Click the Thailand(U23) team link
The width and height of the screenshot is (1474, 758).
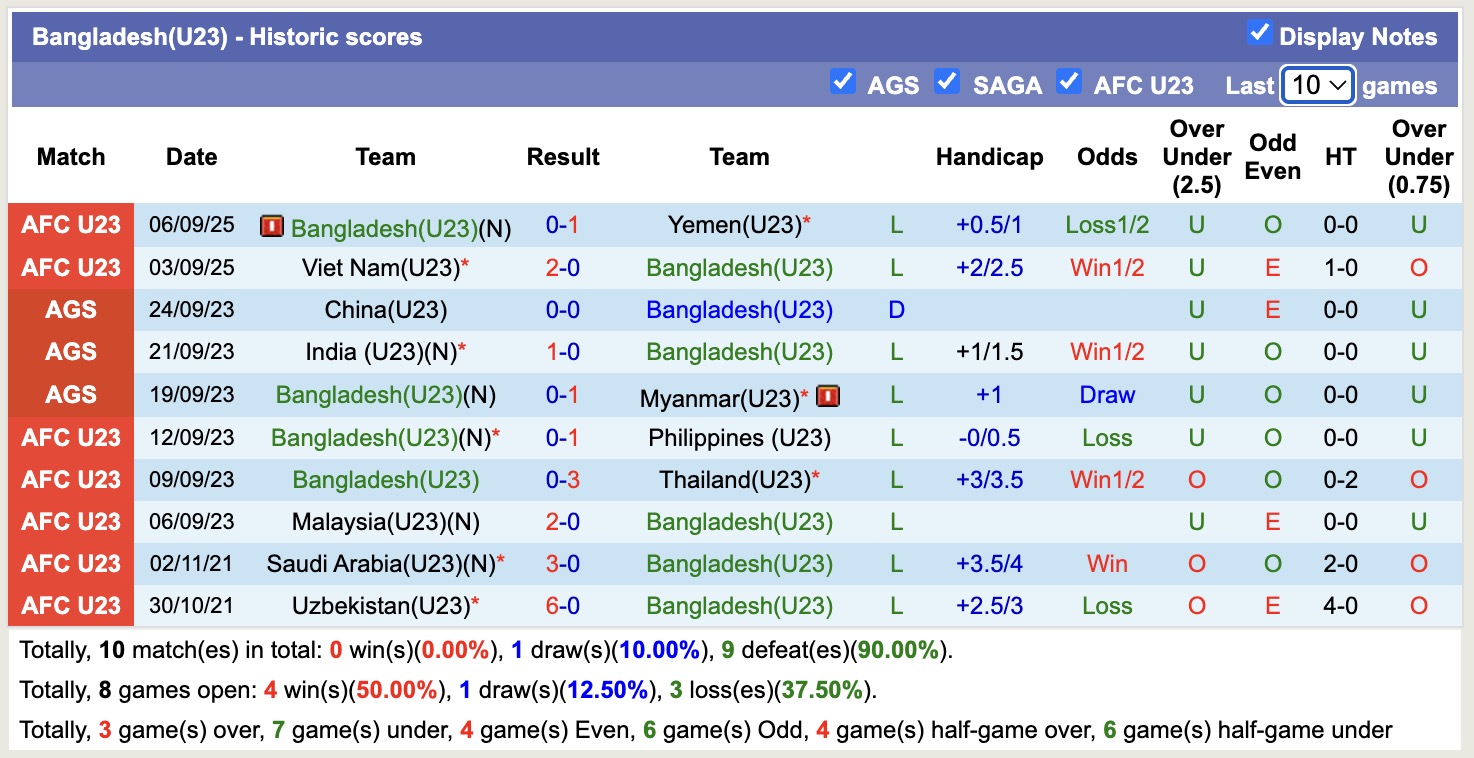pyautogui.click(x=734, y=480)
